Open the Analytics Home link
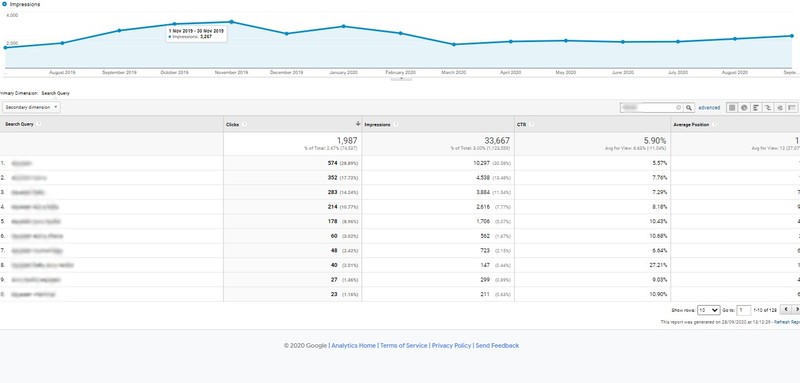800x383 pixels. point(354,345)
